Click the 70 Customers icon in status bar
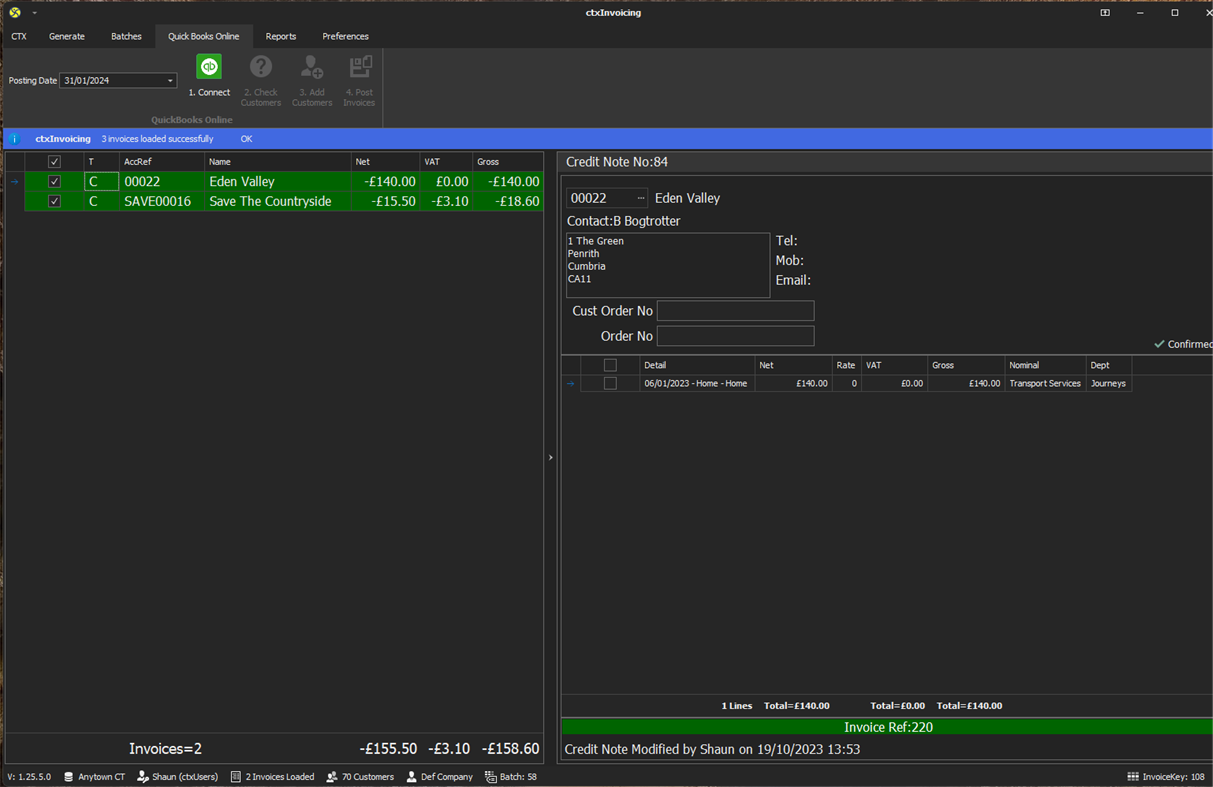Viewport: 1213px width, 787px height. tap(329, 776)
